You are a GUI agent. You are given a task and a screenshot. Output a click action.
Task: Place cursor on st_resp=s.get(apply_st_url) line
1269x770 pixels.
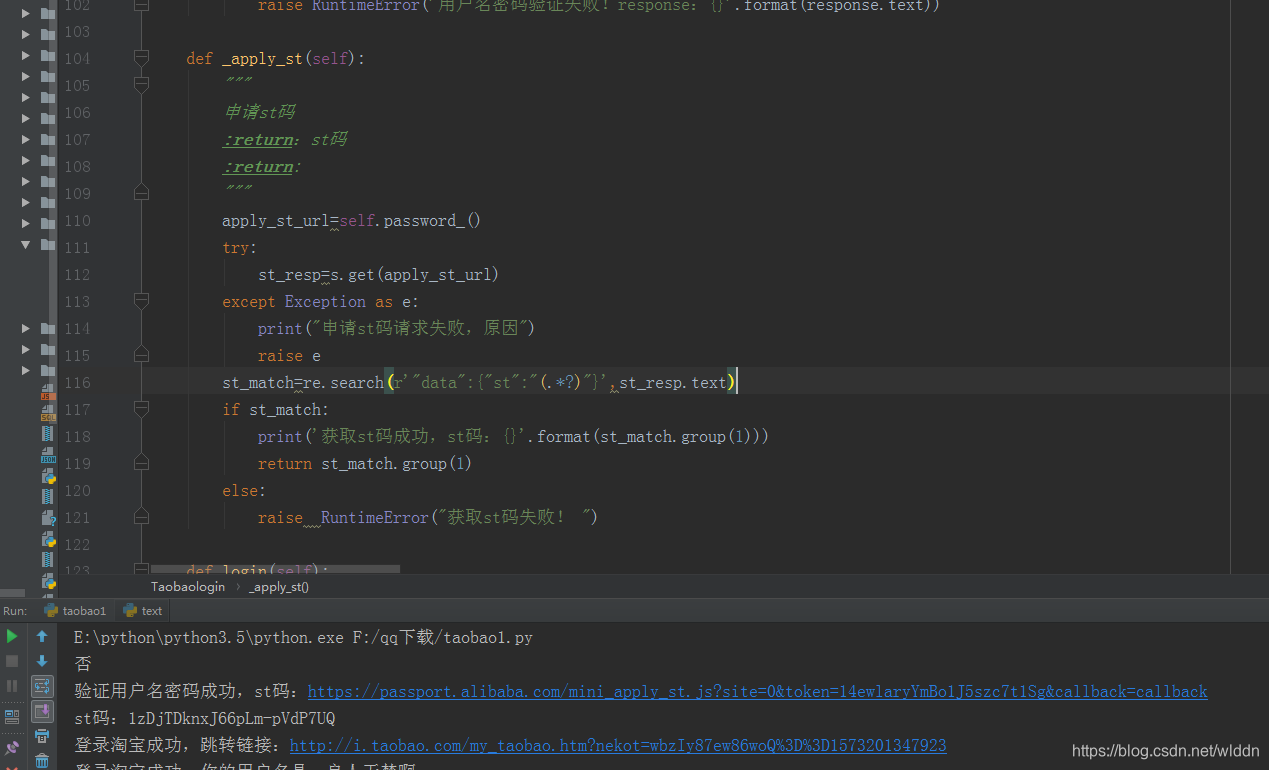tap(378, 274)
